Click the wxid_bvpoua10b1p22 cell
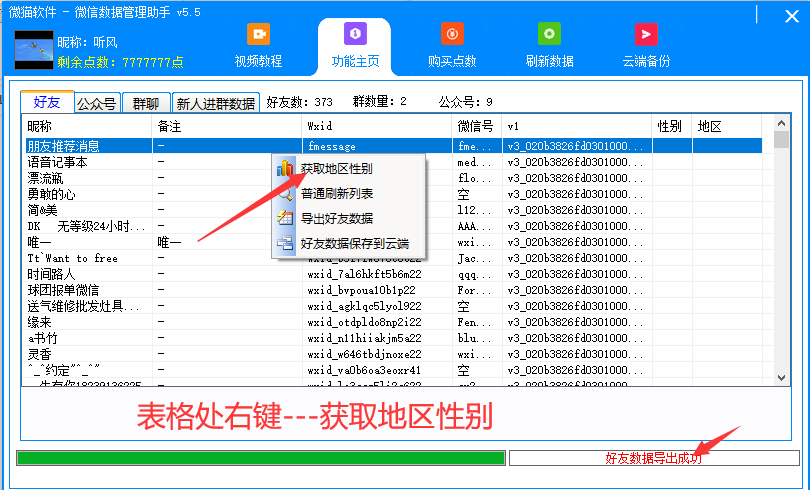The image size is (810, 490). (377, 290)
